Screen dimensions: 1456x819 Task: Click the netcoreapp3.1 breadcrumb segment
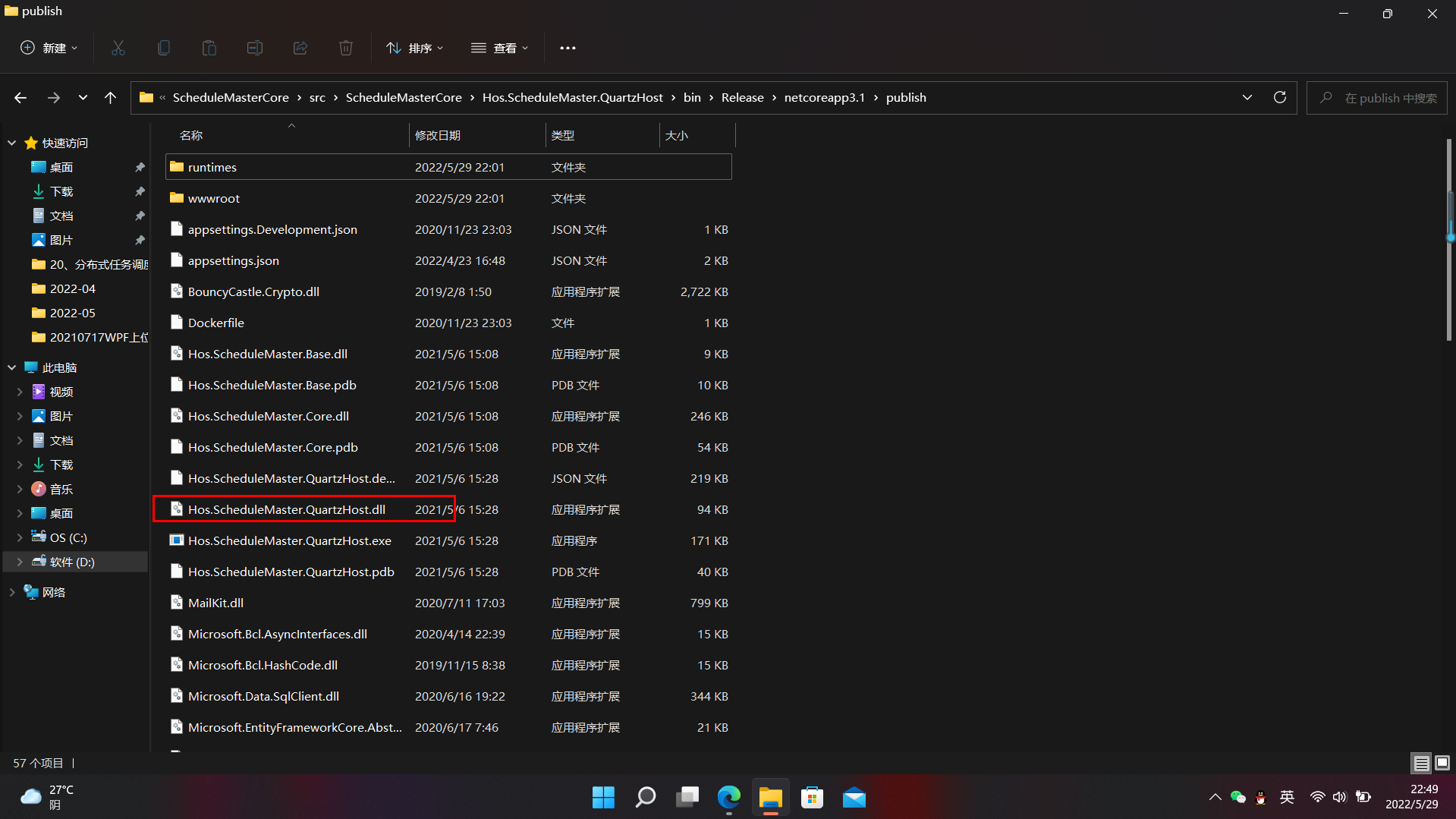click(x=824, y=98)
